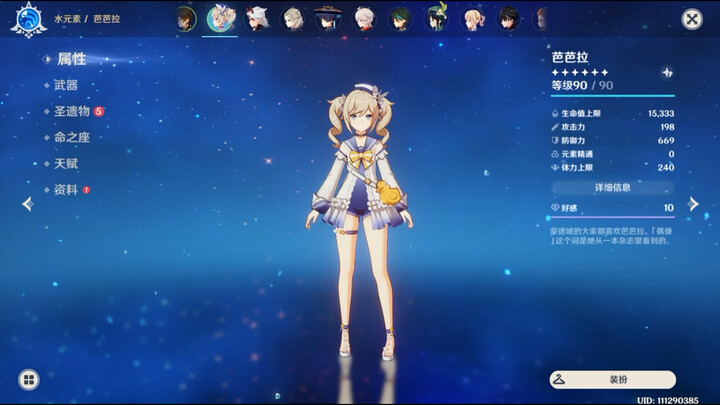Click the red alert badge beside 资料
This screenshot has height=405, width=720.
click(x=86, y=190)
